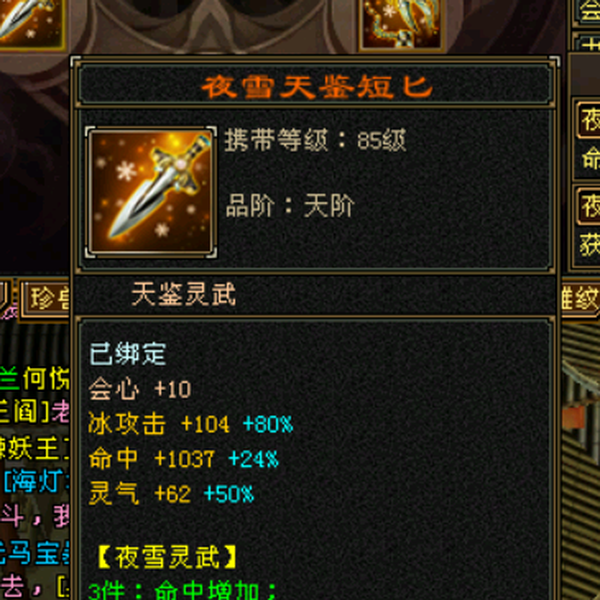Click the 妖王 chat message line
Viewport: 600px width, 600px height.
tap(34, 448)
